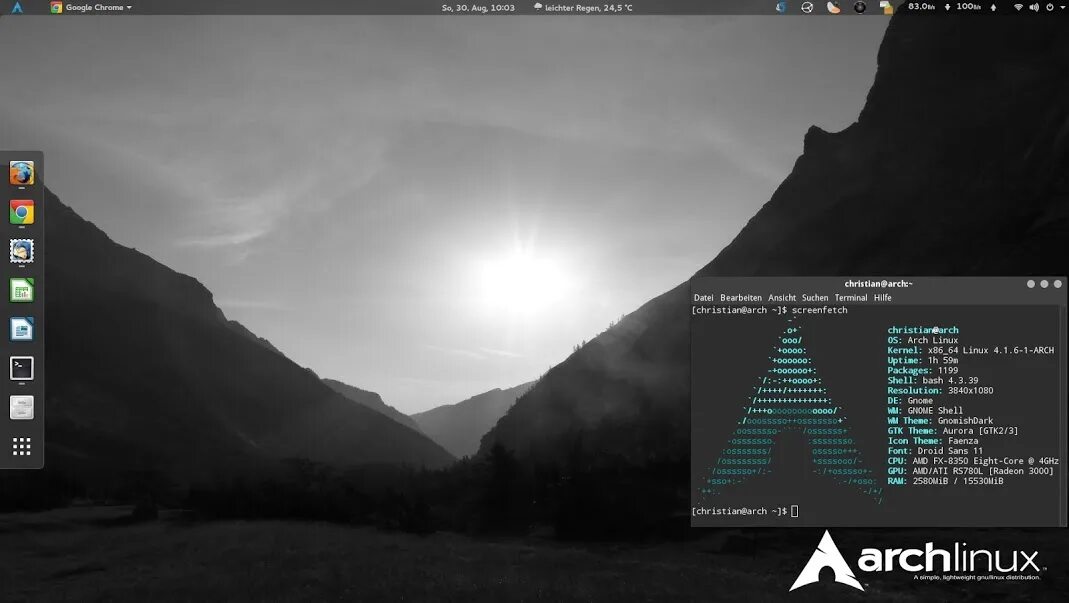Viewport: 1069px width, 603px height.
Task: Open the Ansicht menu in terminal
Action: click(x=782, y=297)
